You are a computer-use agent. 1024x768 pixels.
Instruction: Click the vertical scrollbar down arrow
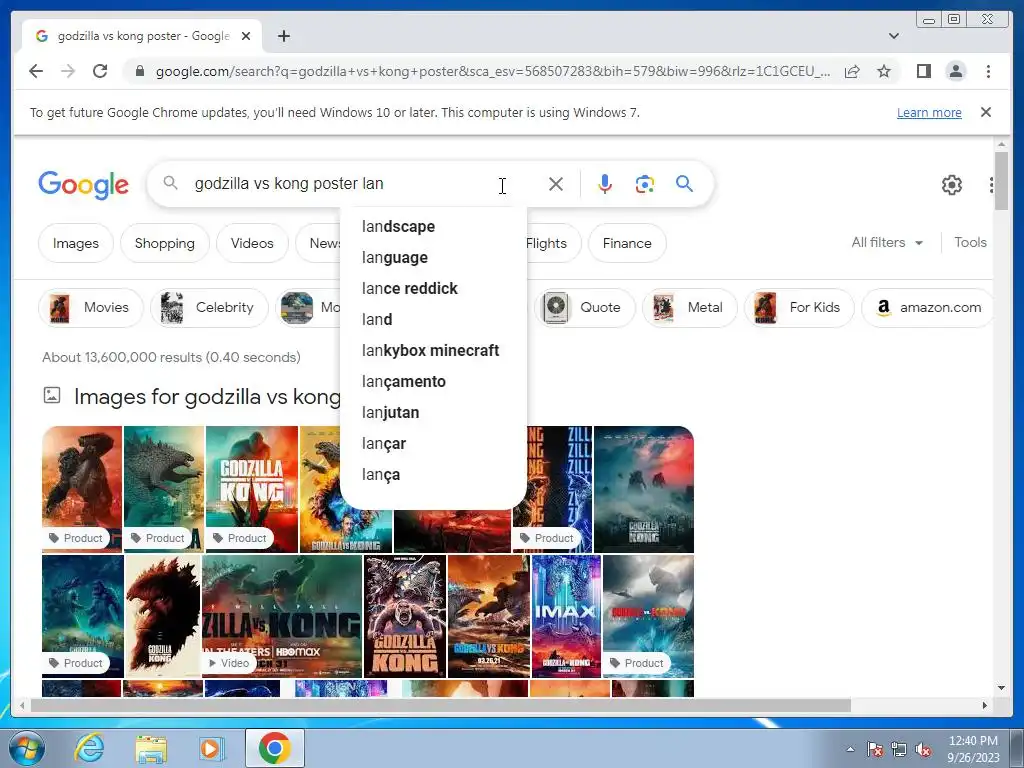tap(1001, 688)
